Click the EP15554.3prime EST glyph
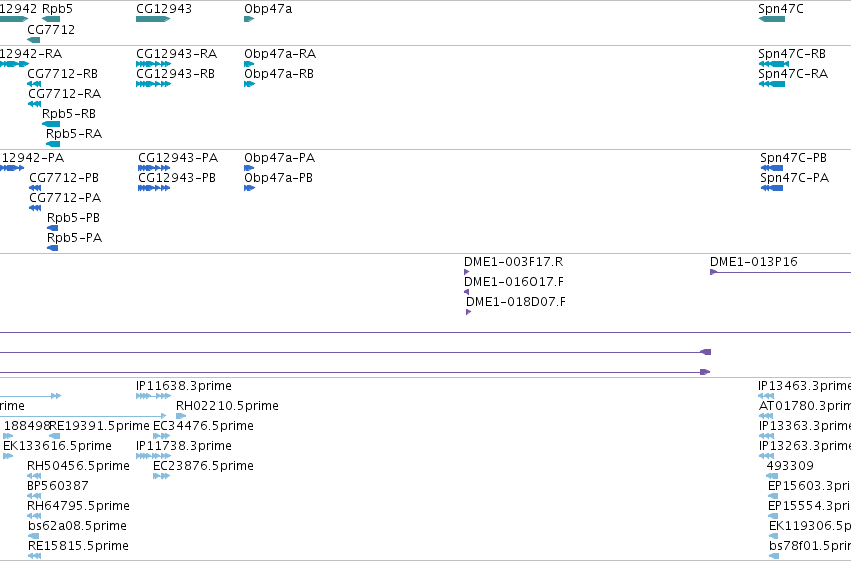Image resolution: width=851 pixels, height=561 pixels. point(773,517)
